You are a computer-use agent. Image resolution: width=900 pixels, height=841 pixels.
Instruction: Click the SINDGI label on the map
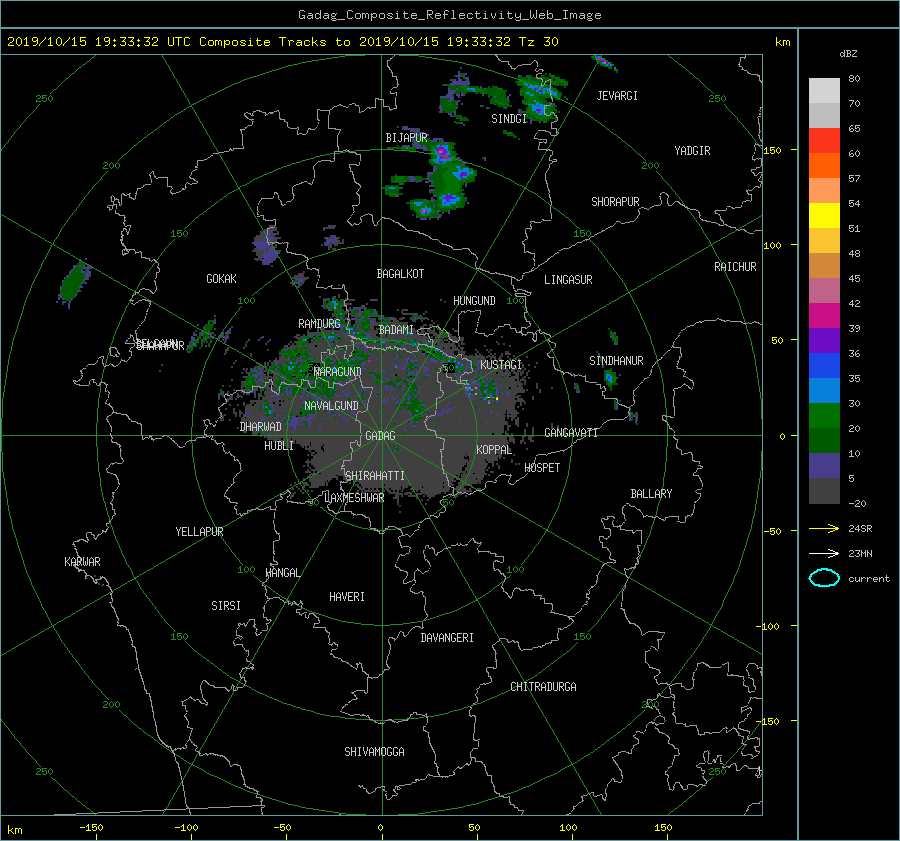(509, 119)
